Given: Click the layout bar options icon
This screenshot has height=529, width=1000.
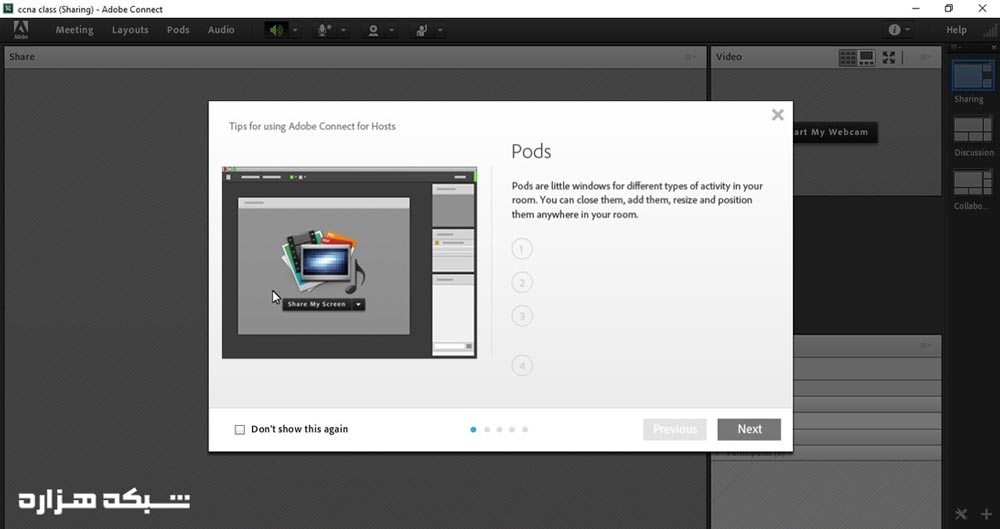Looking at the screenshot, I should (954, 48).
